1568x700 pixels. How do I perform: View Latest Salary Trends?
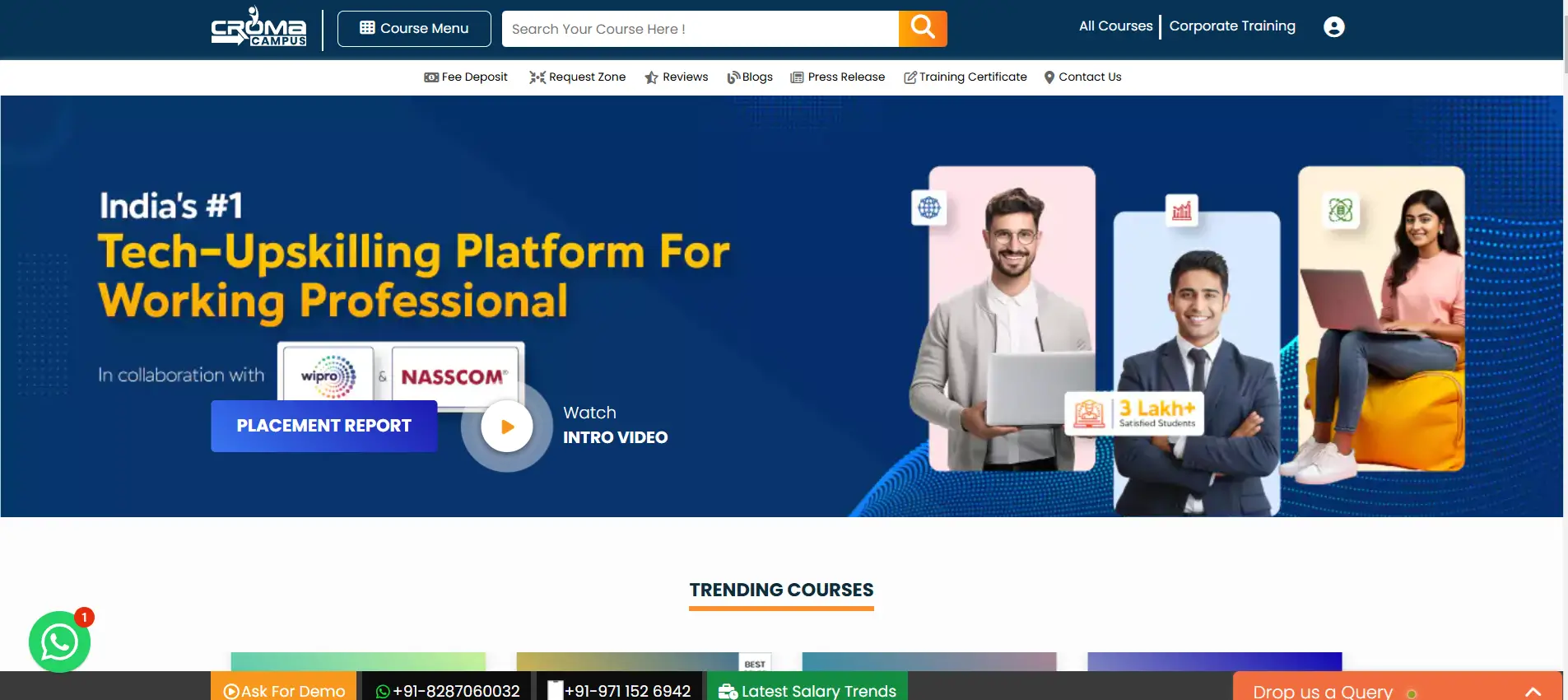coord(807,690)
